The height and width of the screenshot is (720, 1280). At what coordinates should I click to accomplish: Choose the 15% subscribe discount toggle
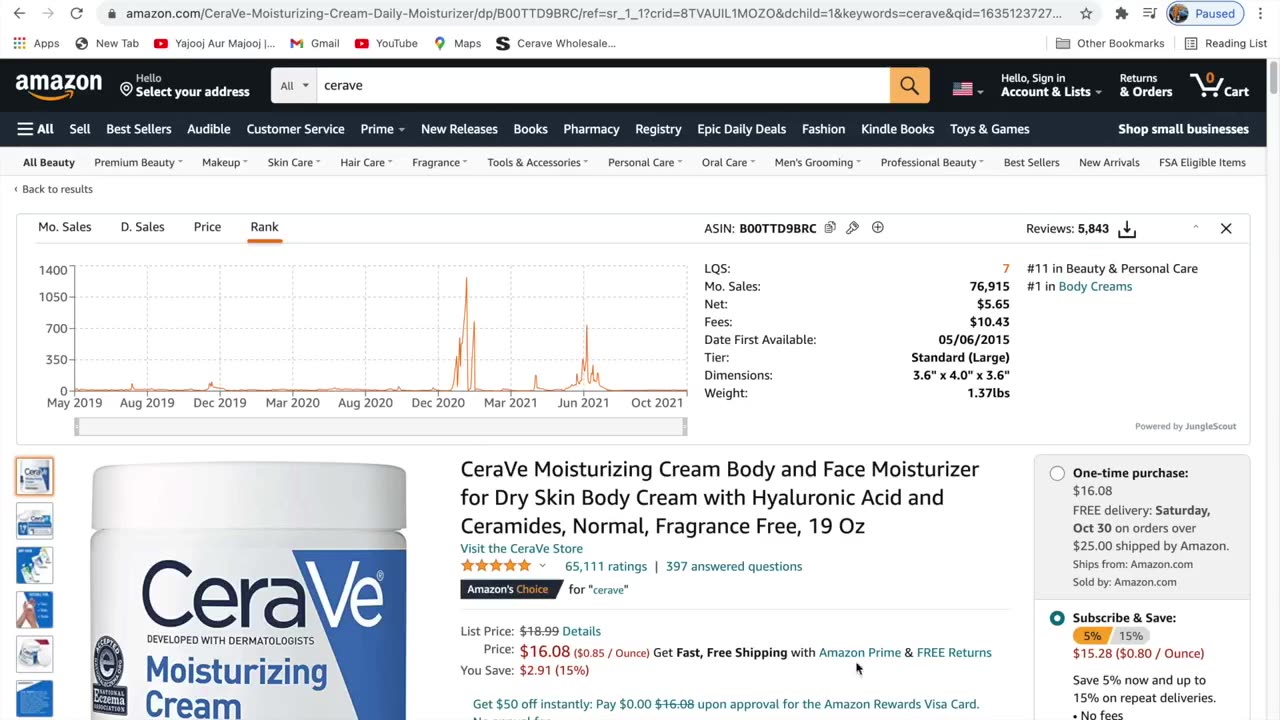1131,636
